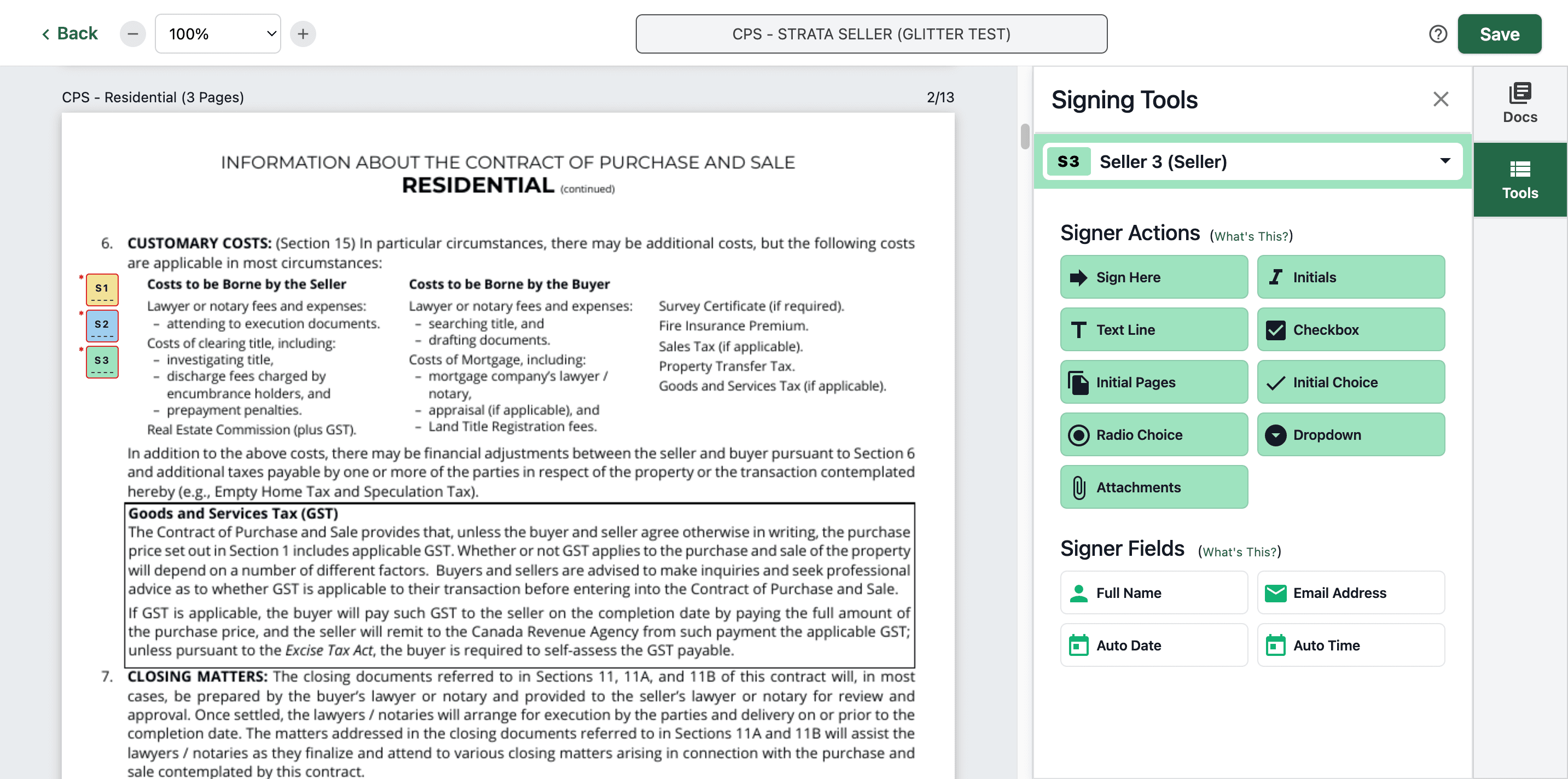This screenshot has height=779, width=1568.
Task: Select the Initials tool
Action: tap(1351, 277)
